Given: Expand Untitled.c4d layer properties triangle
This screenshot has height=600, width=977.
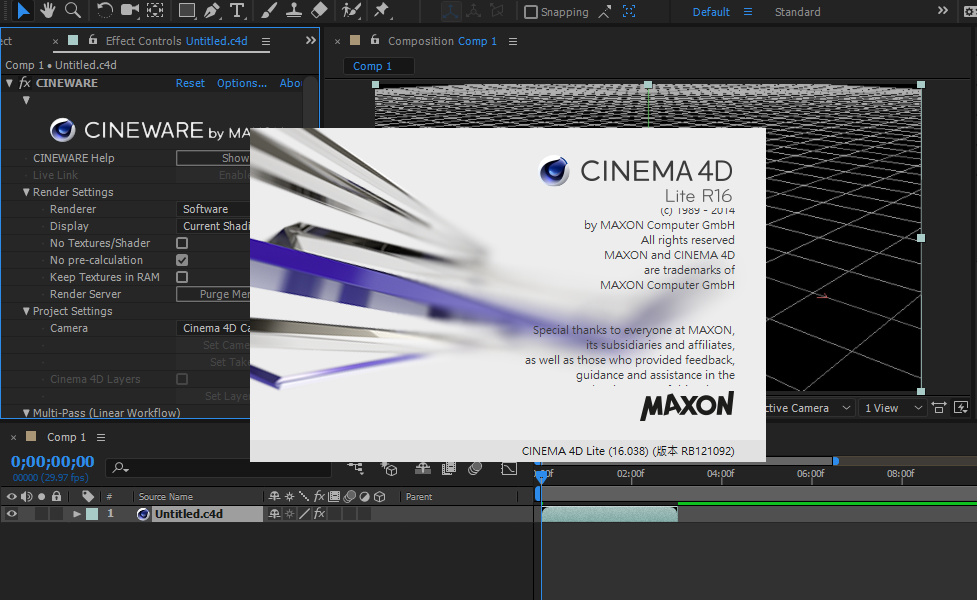Looking at the screenshot, I should tap(77, 514).
